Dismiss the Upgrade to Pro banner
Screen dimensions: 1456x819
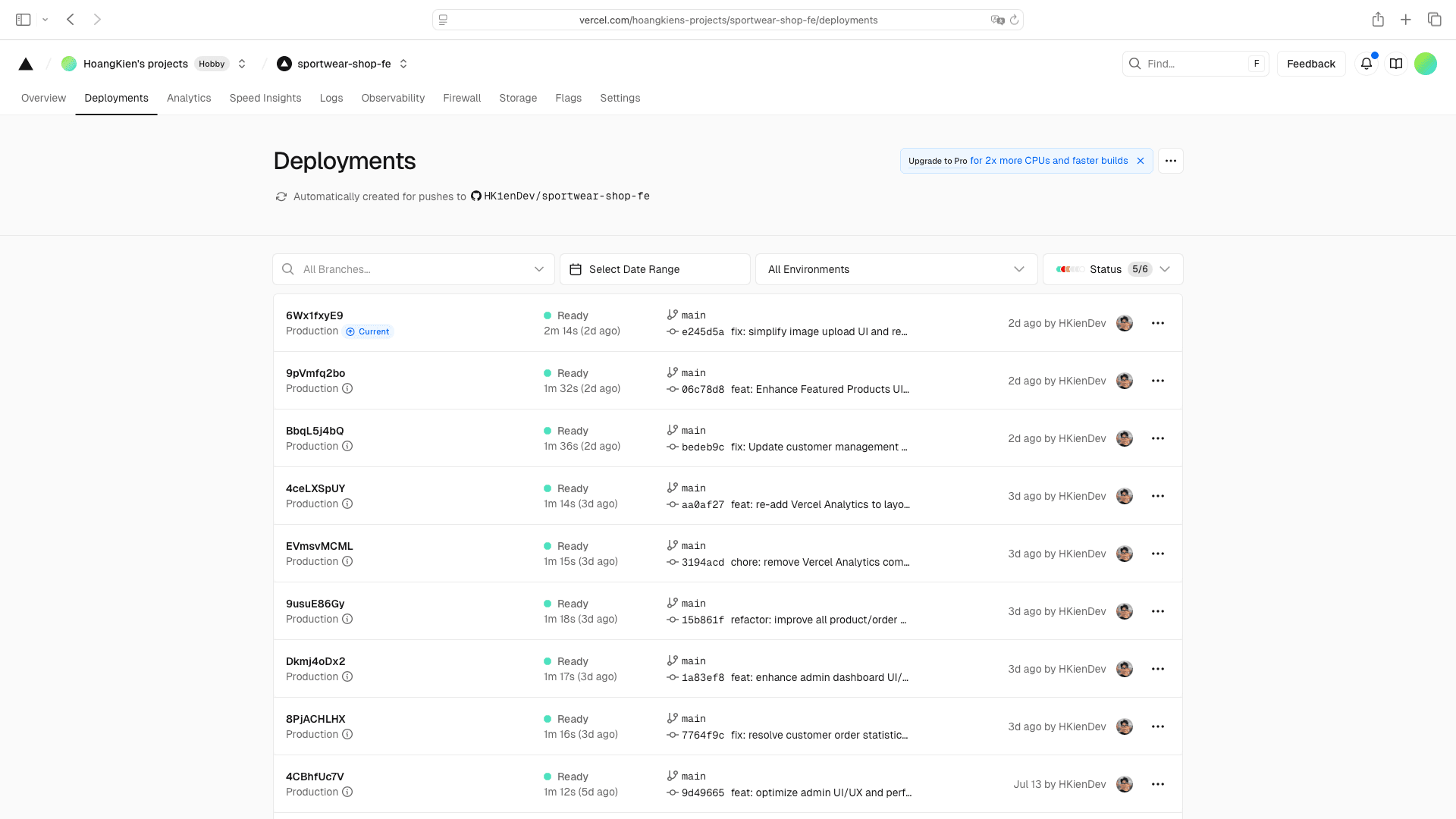pos(1141,161)
